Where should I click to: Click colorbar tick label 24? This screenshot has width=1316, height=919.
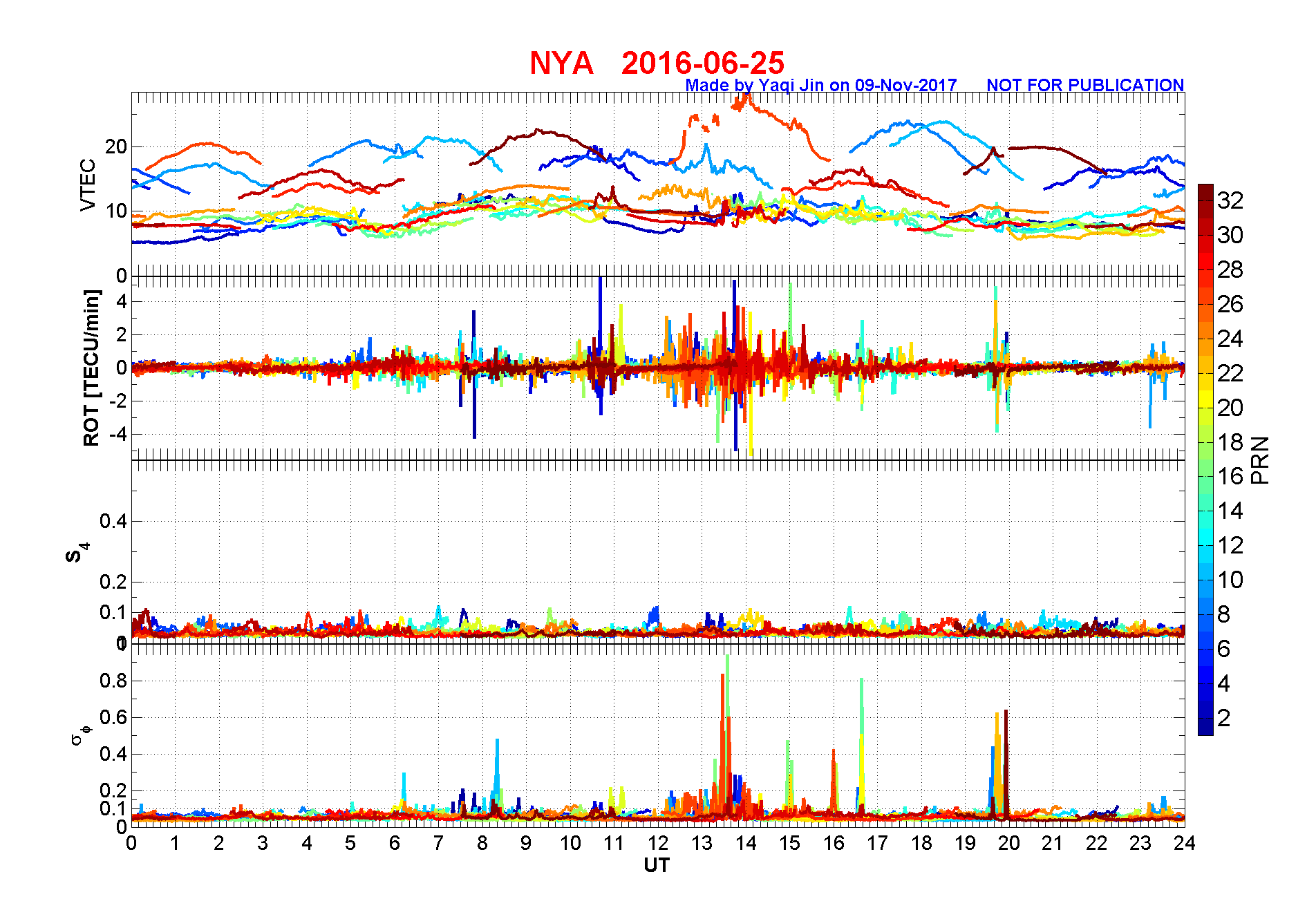pyautogui.click(x=1230, y=339)
